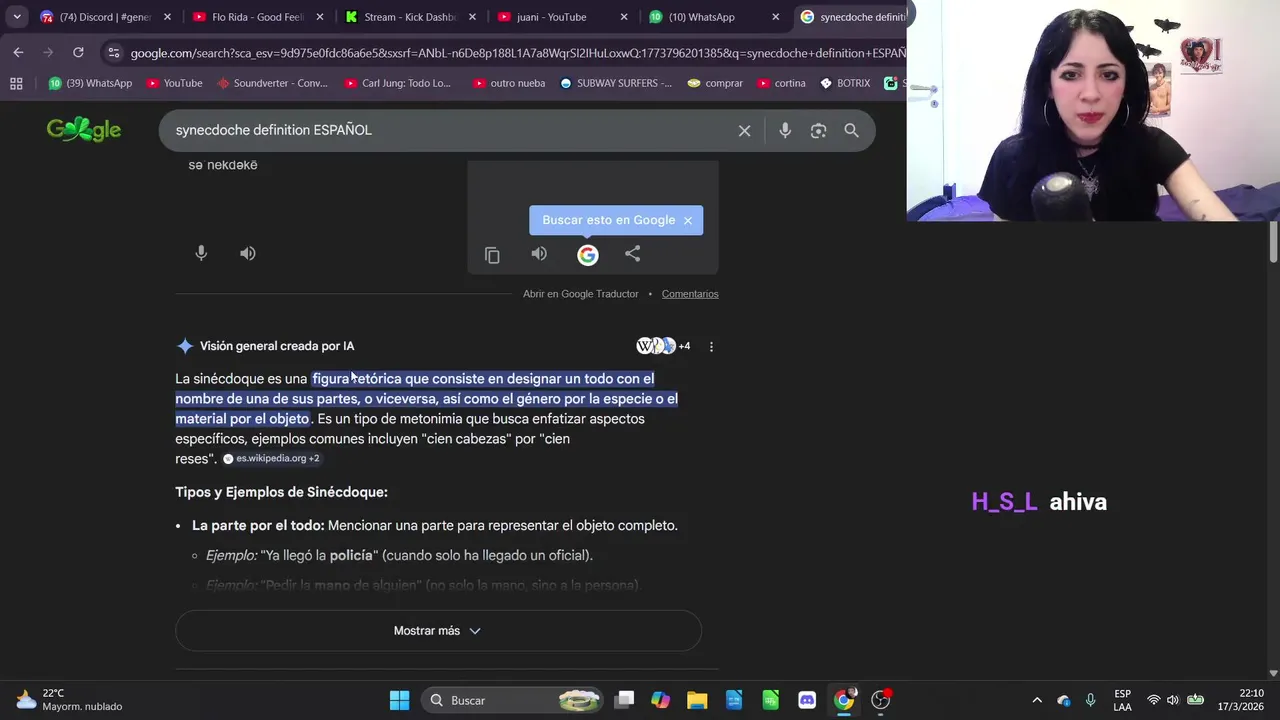Clear the Google search box text
The width and height of the screenshot is (1280, 720).
[744, 130]
